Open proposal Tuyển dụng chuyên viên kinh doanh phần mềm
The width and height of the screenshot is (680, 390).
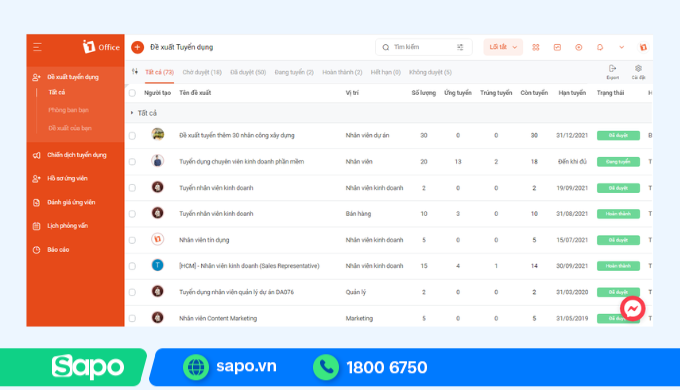(x=242, y=161)
